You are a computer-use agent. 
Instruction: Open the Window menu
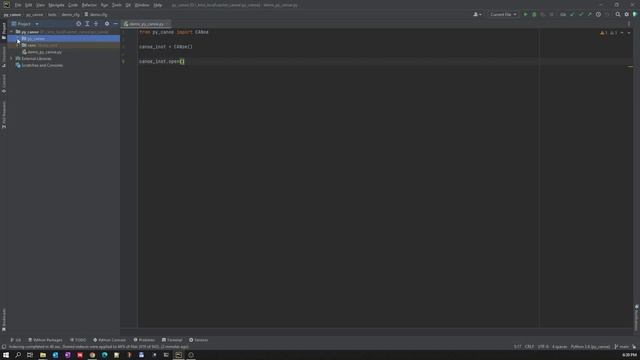142,5
